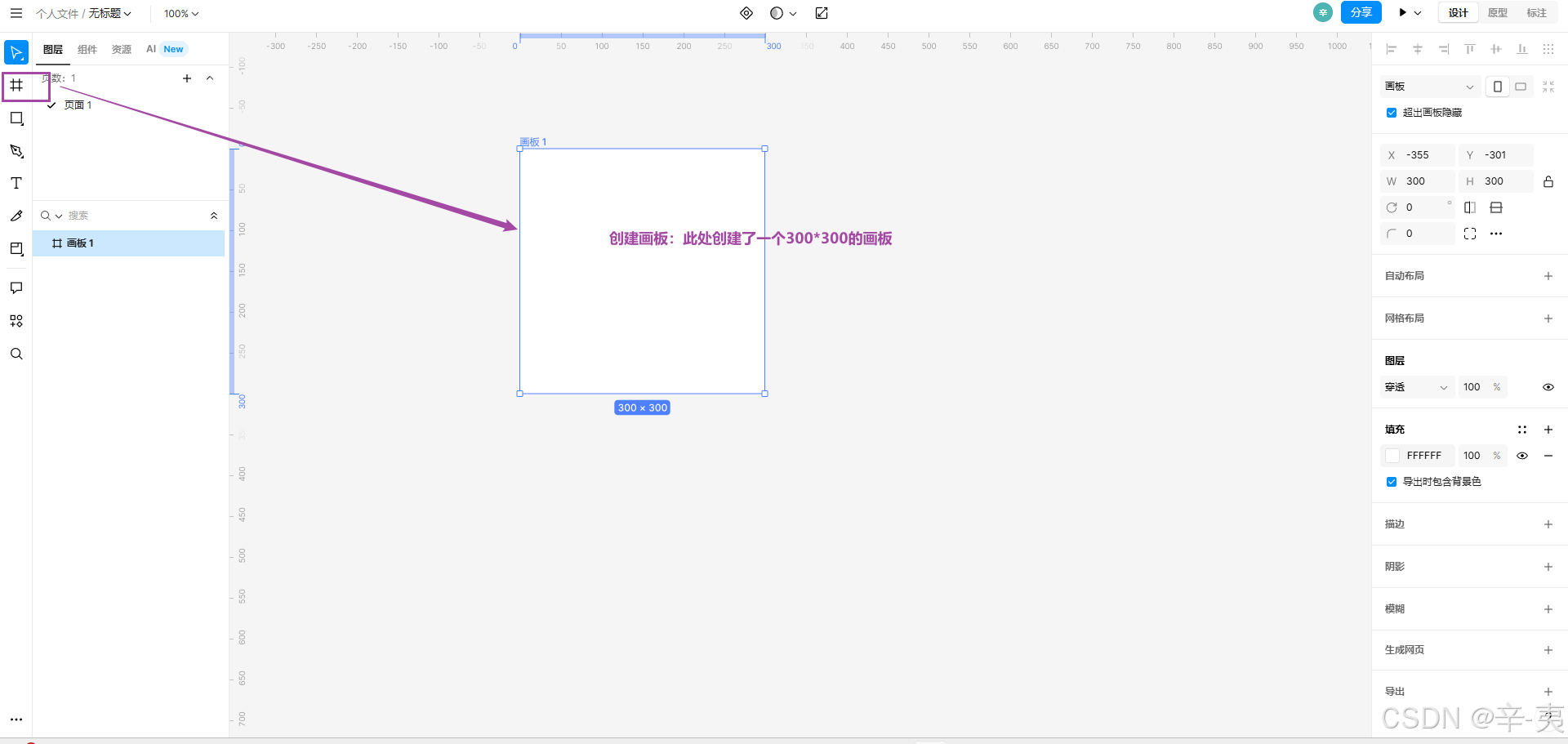Open the AI New tab

(165, 49)
